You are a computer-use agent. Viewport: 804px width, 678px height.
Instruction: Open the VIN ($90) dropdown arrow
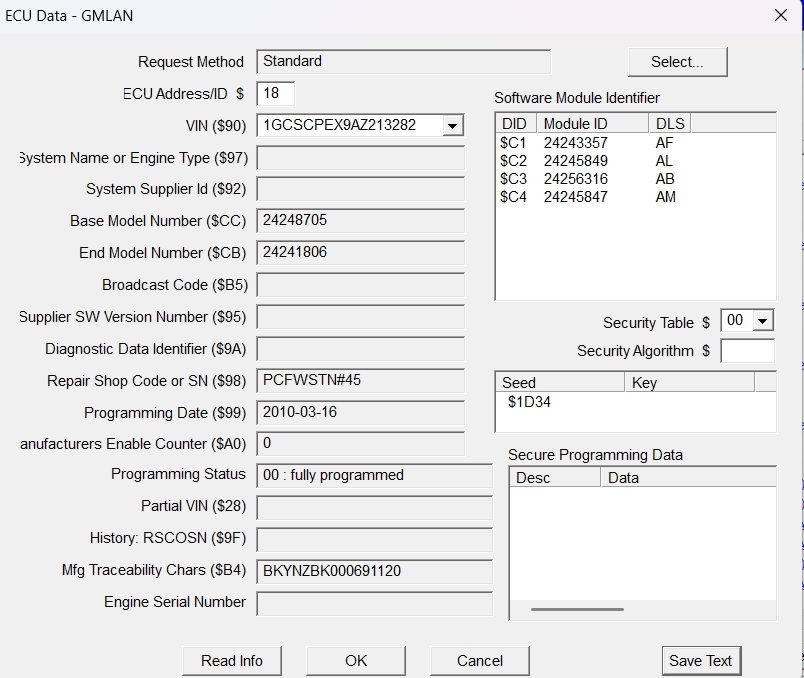click(453, 126)
